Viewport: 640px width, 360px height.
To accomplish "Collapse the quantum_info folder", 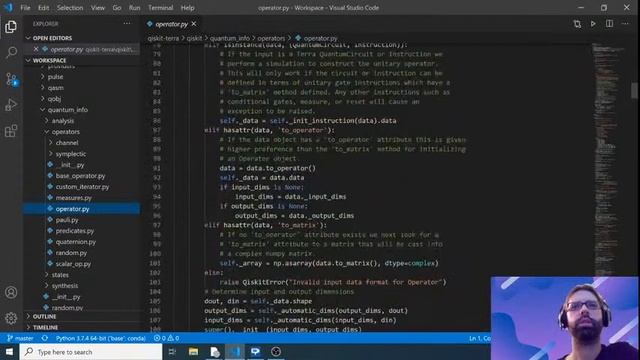I will pos(67,110).
